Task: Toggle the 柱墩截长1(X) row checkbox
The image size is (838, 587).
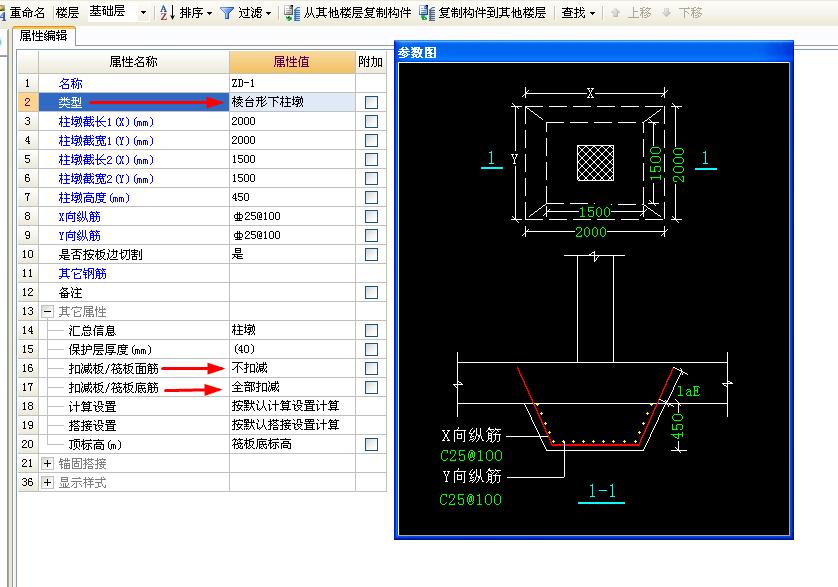Action: click(x=371, y=121)
